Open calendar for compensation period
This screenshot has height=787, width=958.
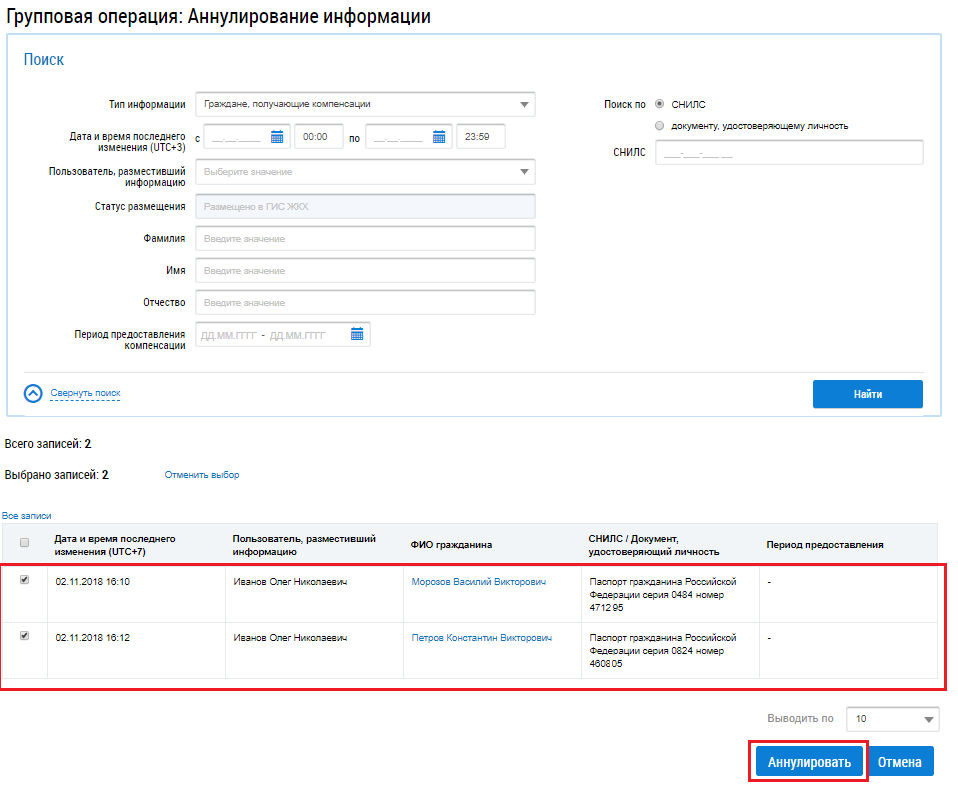coord(357,334)
